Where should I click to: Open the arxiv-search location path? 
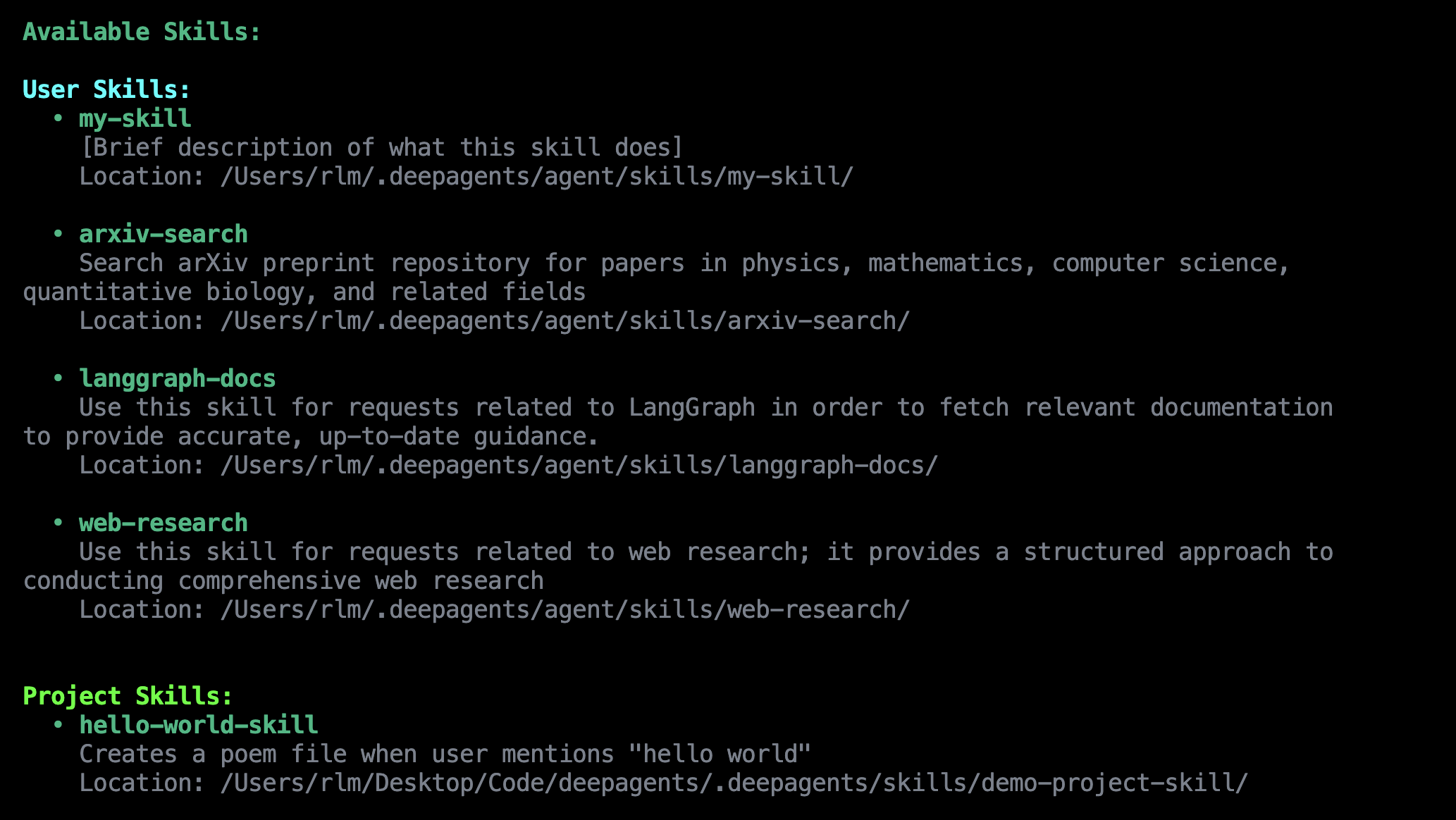[x=564, y=321]
